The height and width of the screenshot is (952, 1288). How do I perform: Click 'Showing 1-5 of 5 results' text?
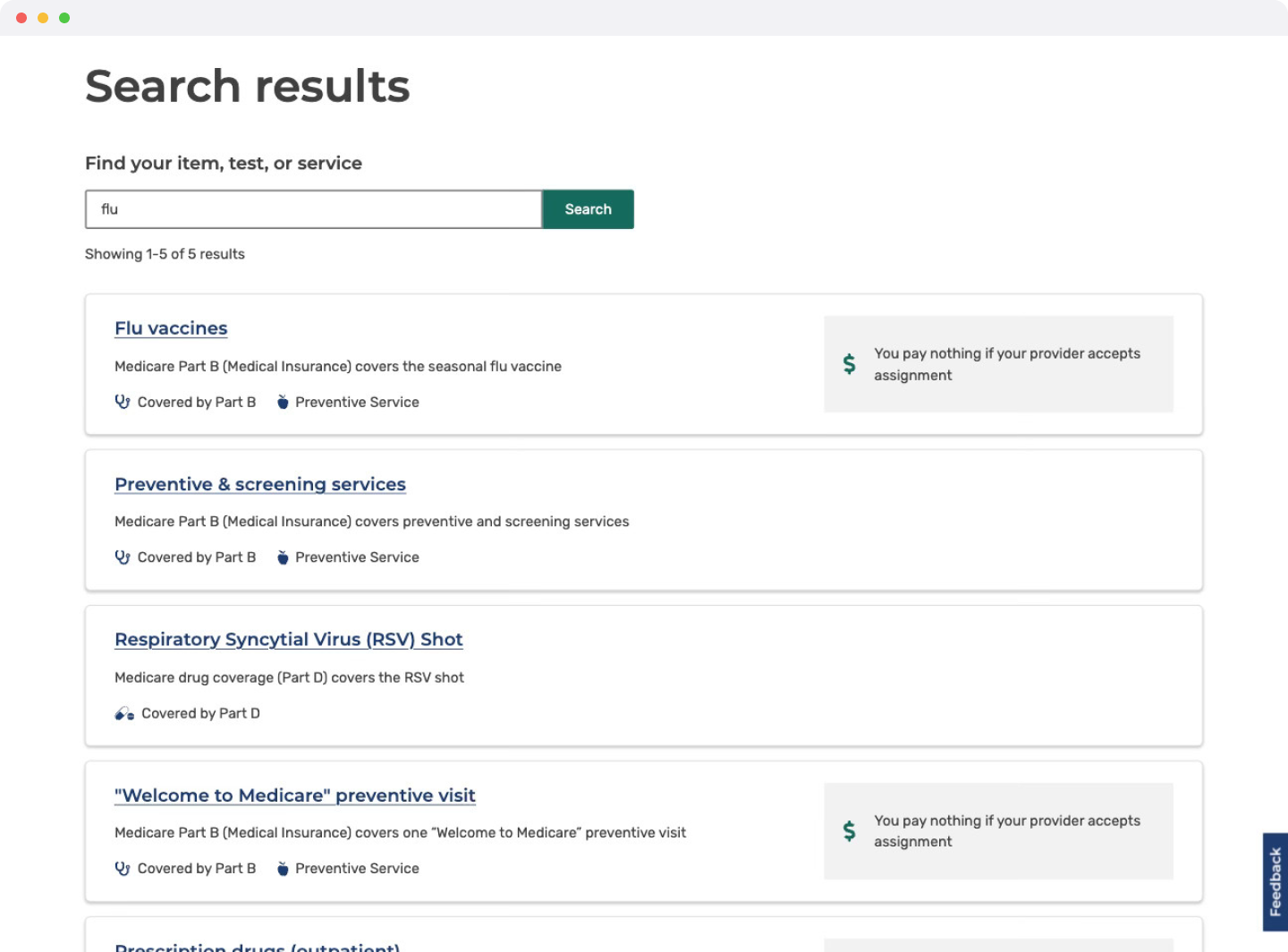165,254
